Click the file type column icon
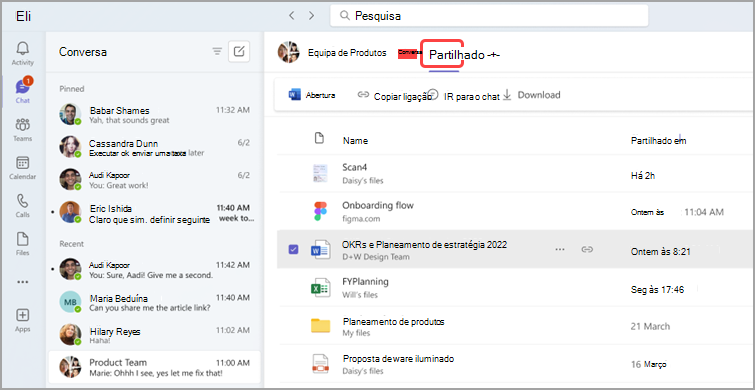The width and height of the screenshot is (755, 390). 318,139
